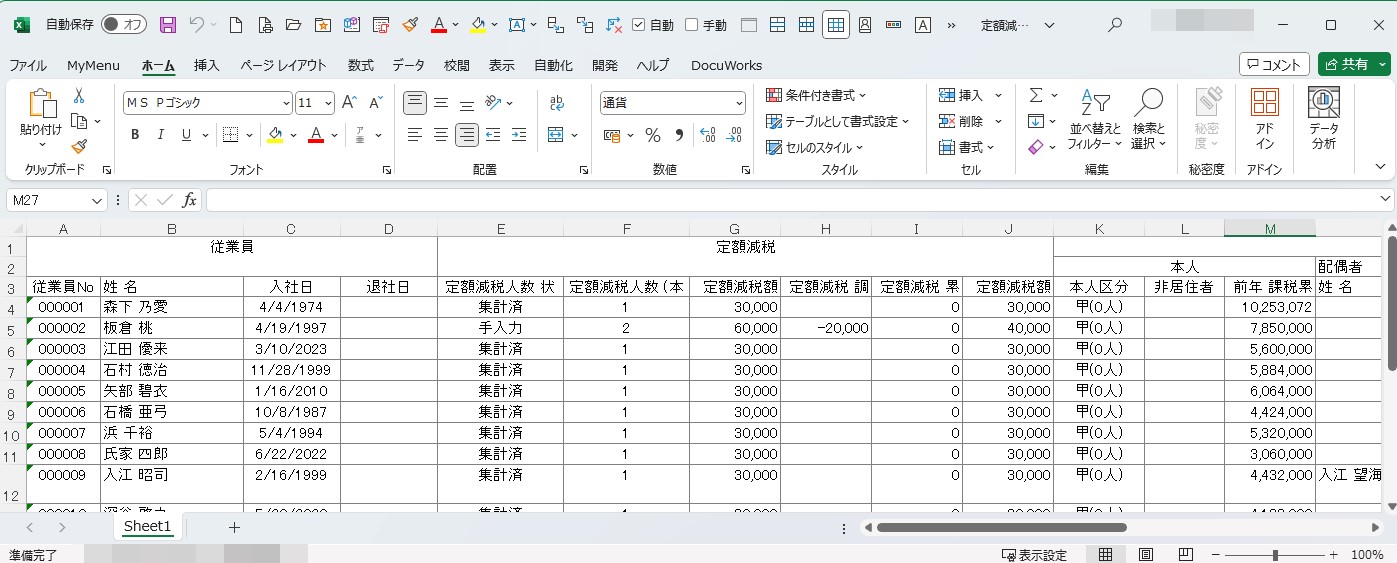Toggle Align Left button
Viewport: 1397px width, 563px height.
415,135
